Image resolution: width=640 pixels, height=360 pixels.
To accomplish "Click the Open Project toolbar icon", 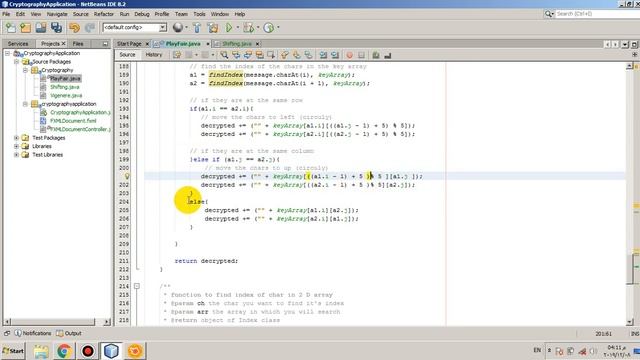I will 41,28.
